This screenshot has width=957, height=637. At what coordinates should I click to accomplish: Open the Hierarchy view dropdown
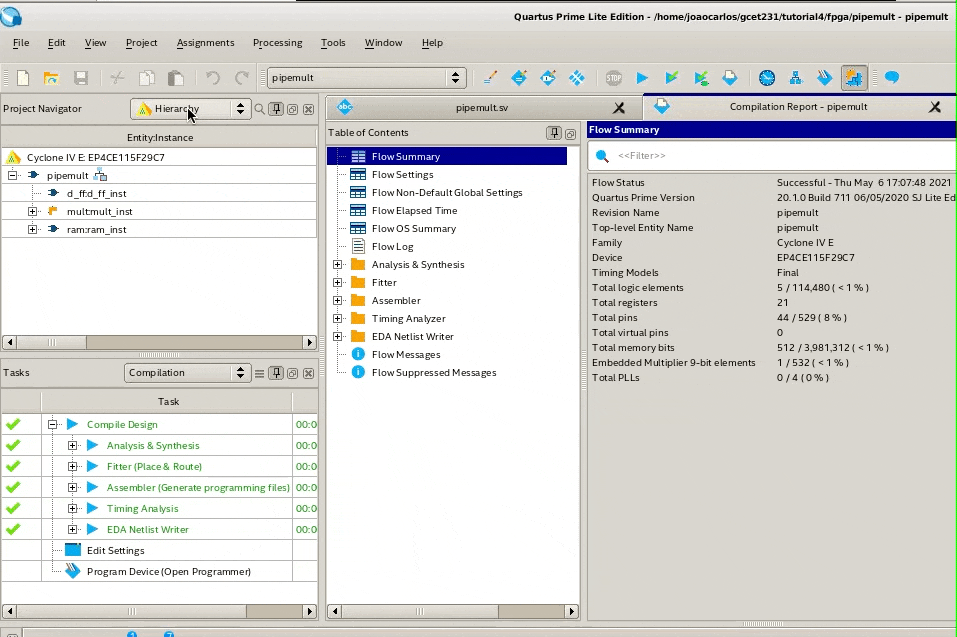190,109
